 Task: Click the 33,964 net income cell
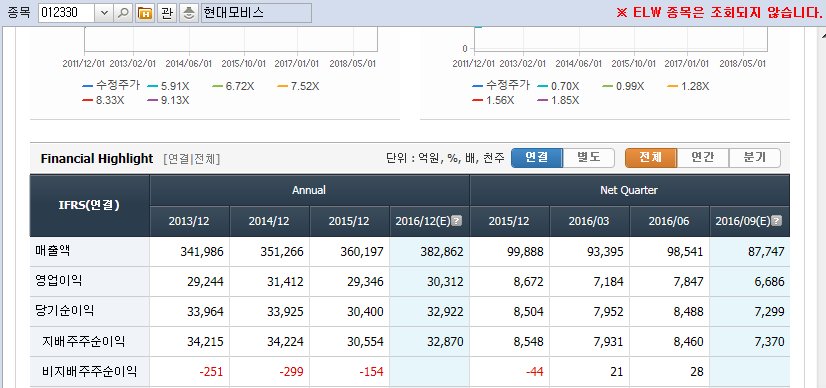pyautogui.click(x=190, y=312)
